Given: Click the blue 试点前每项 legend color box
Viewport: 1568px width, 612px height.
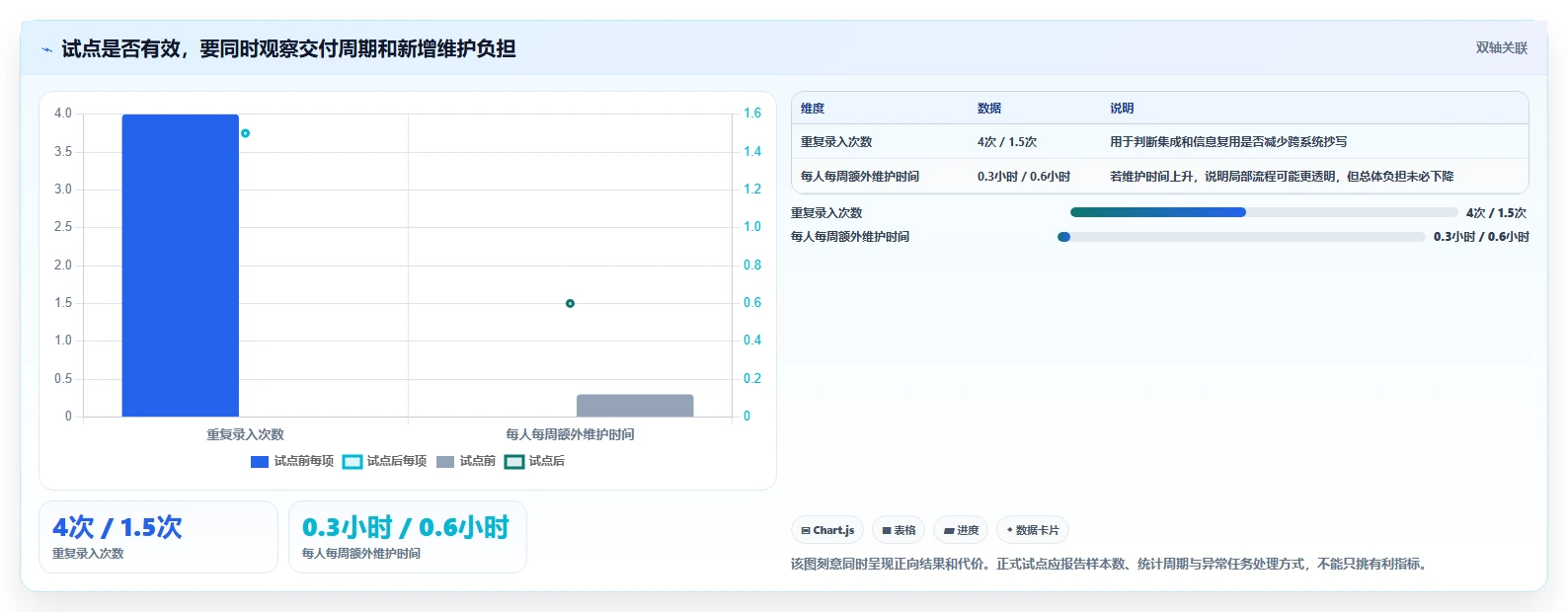Looking at the screenshot, I should [x=260, y=462].
